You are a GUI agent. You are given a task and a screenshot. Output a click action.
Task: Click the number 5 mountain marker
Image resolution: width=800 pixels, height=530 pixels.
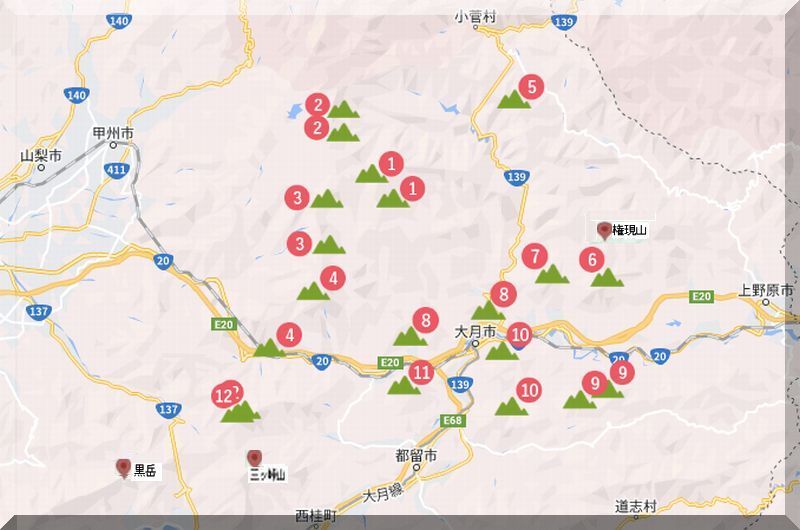click(531, 87)
